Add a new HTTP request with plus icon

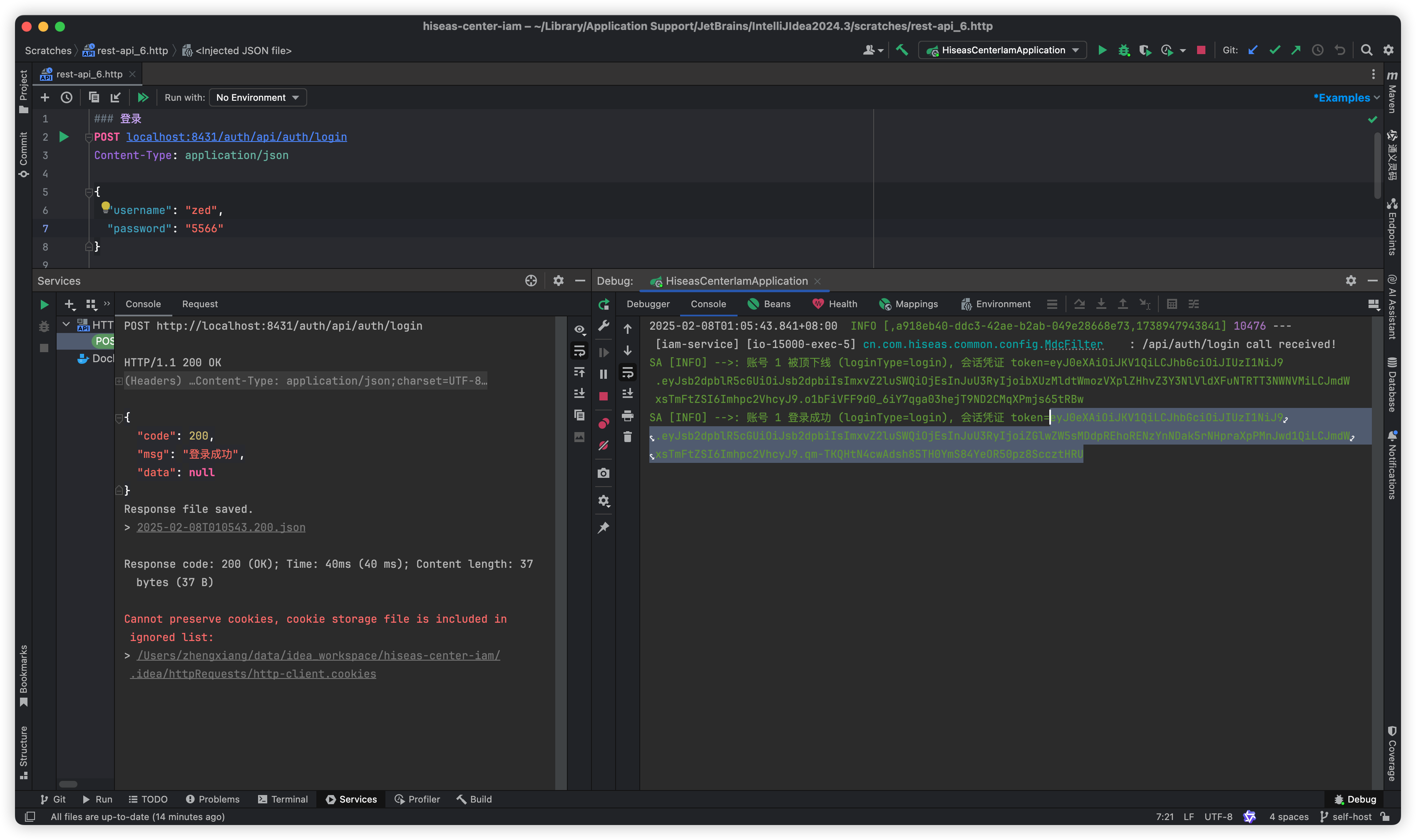pyautogui.click(x=45, y=97)
